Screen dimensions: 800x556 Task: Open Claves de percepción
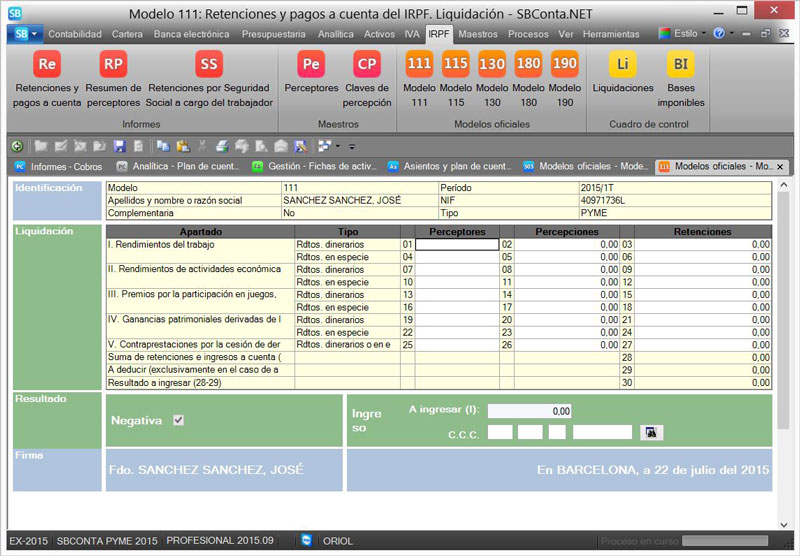[367, 65]
